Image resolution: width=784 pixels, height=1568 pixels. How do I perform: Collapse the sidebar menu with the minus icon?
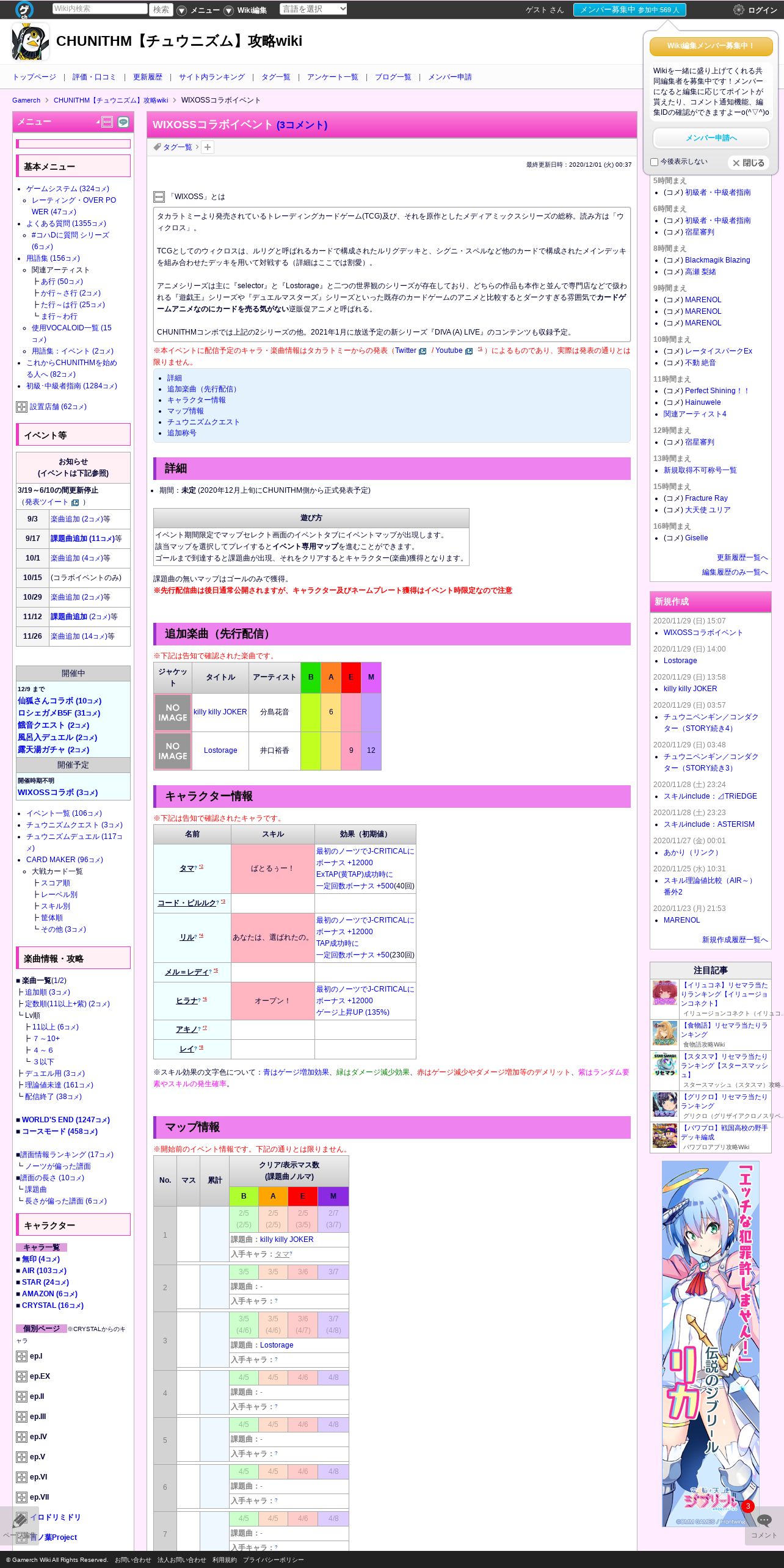tap(107, 122)
